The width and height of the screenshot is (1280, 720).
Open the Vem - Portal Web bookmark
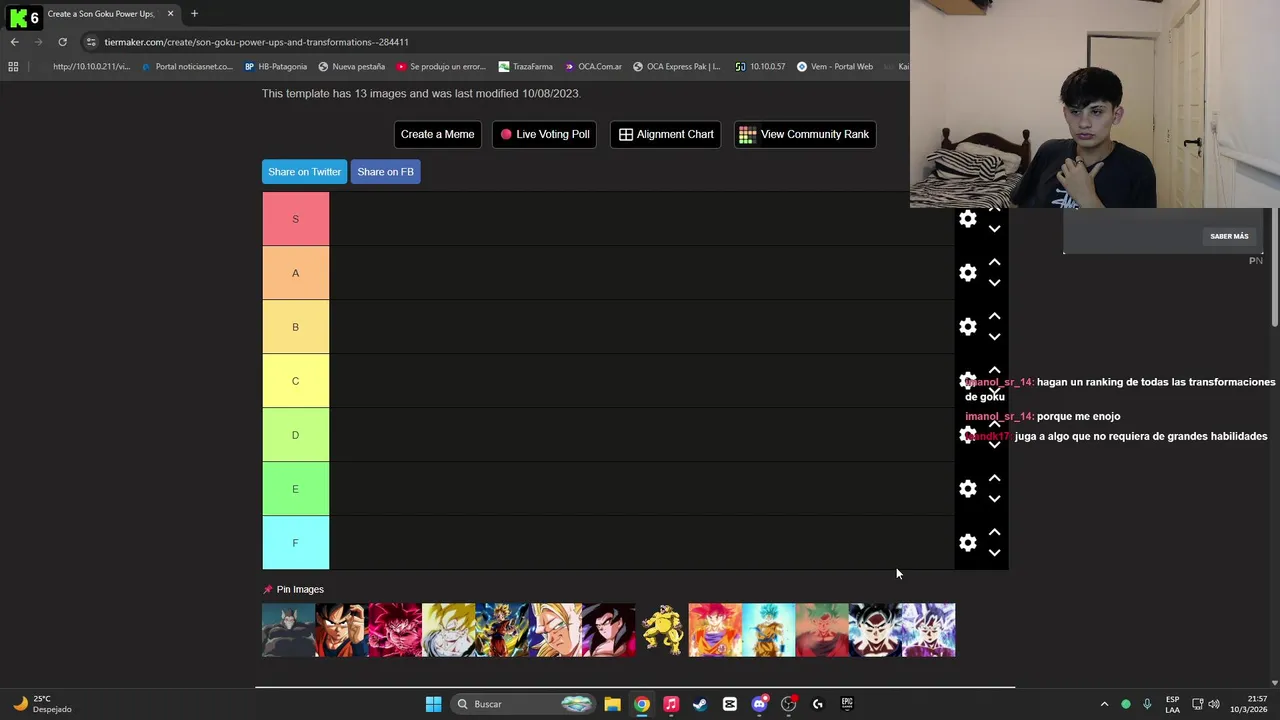pyautogui.click(x=835, y=67)
